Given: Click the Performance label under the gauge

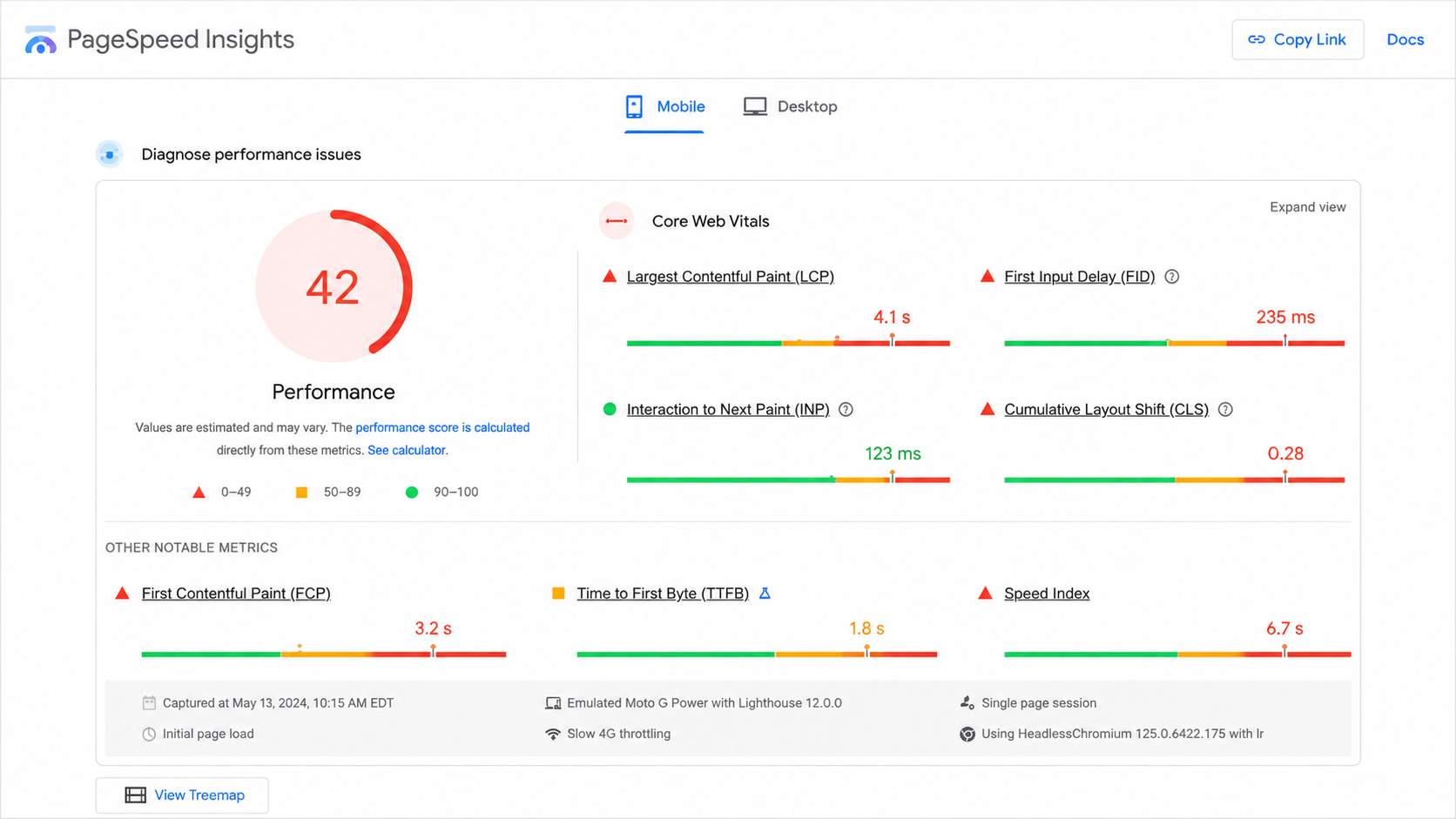Looking at the screenshot, I should [x=334, y=393].
